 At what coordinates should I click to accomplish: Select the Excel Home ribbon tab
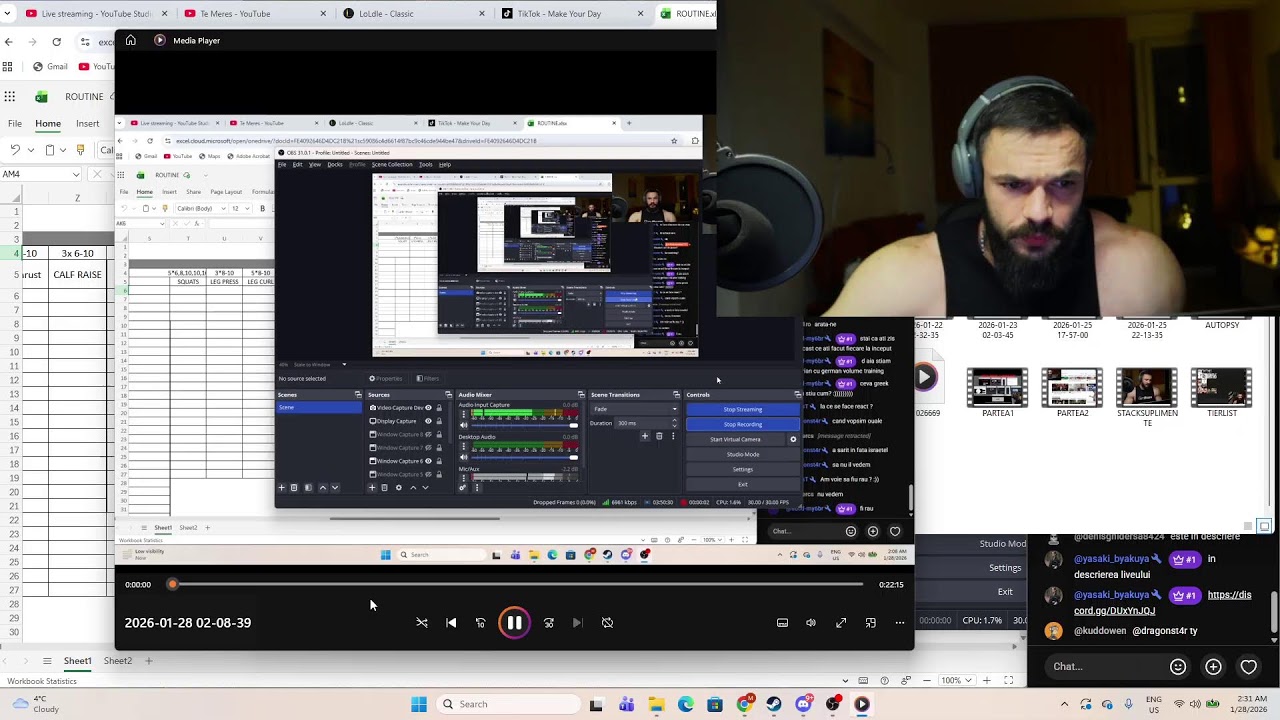[48, 124]
